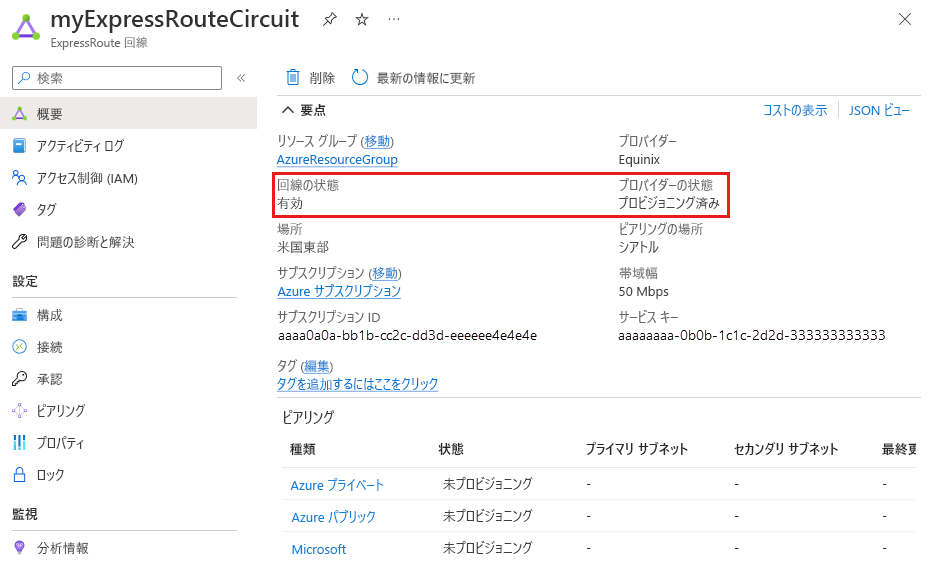Click the IAM people icon
This screenshot has width=942, height=561.
point(19,178)
